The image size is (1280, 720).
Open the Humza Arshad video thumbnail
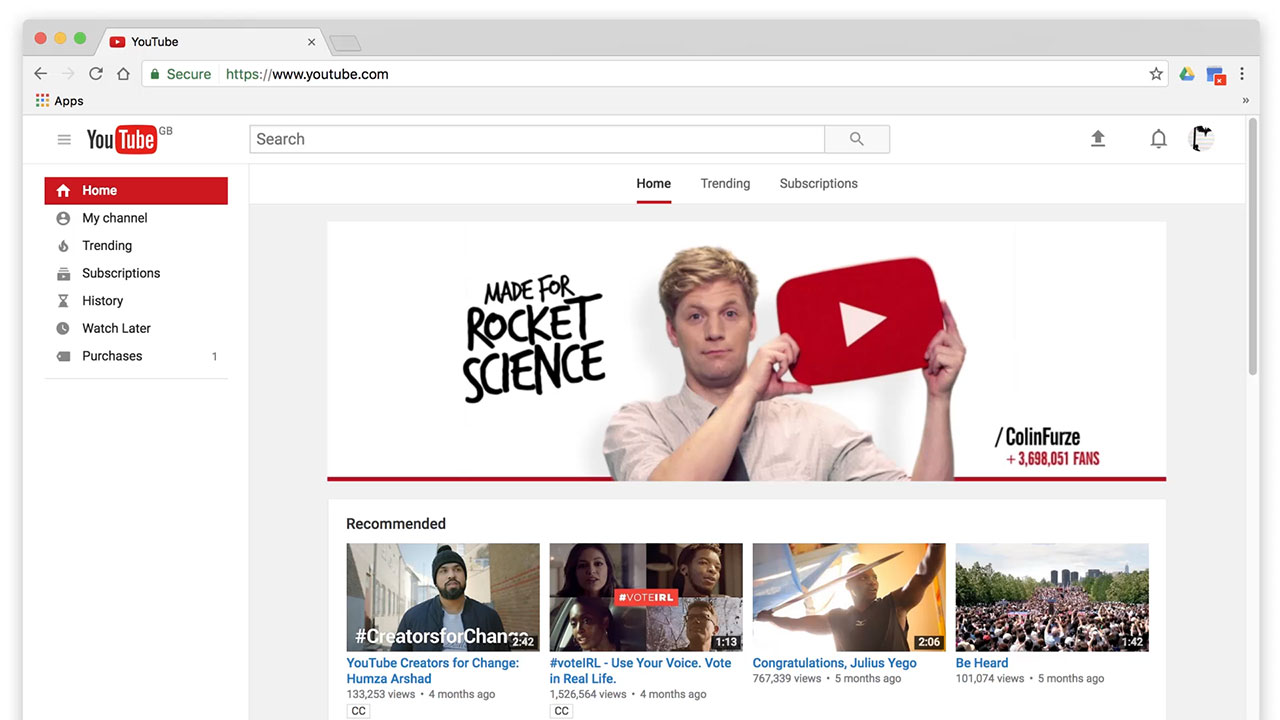pos(443,597)
